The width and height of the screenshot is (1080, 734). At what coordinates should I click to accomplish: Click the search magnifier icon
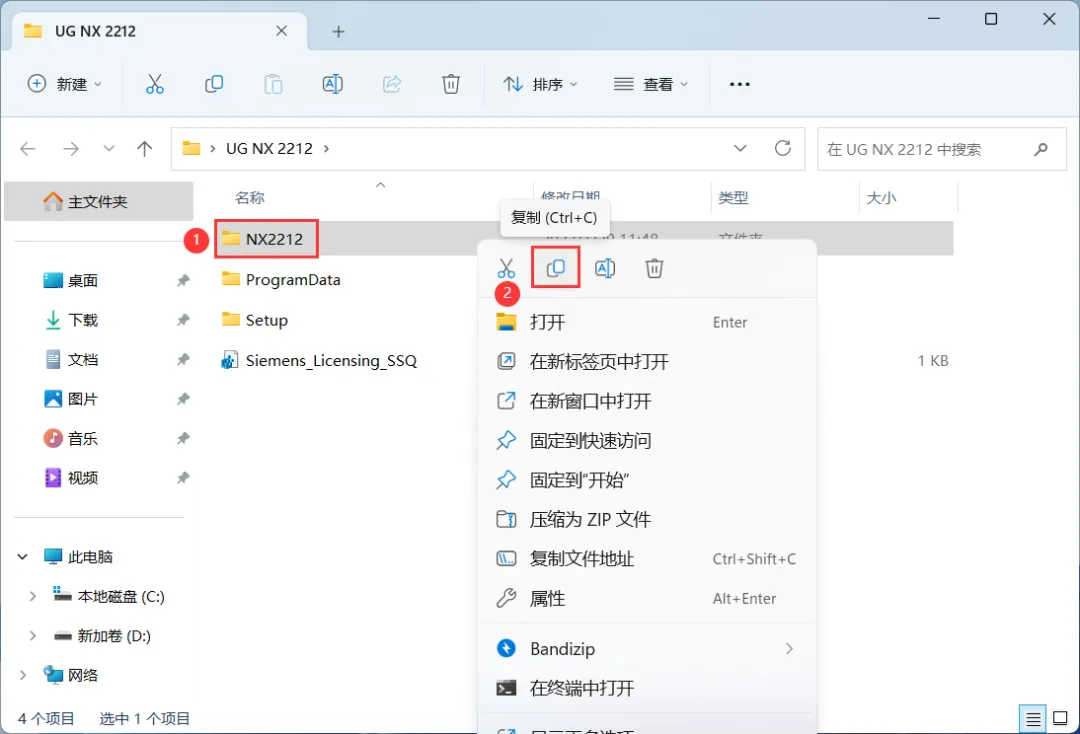coord(1041,149)
